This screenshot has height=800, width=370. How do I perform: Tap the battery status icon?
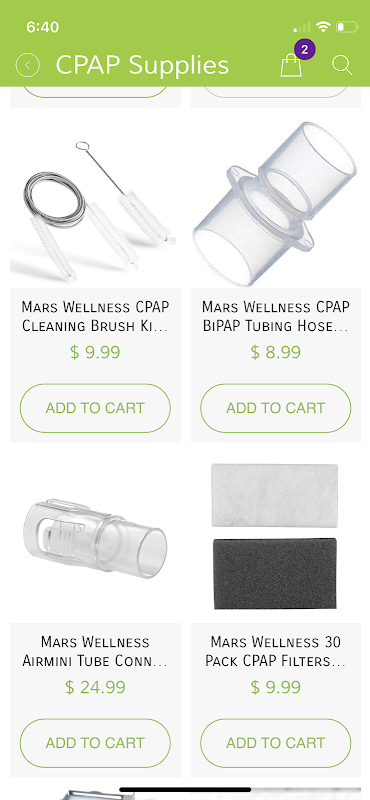[x=347, y=27]
